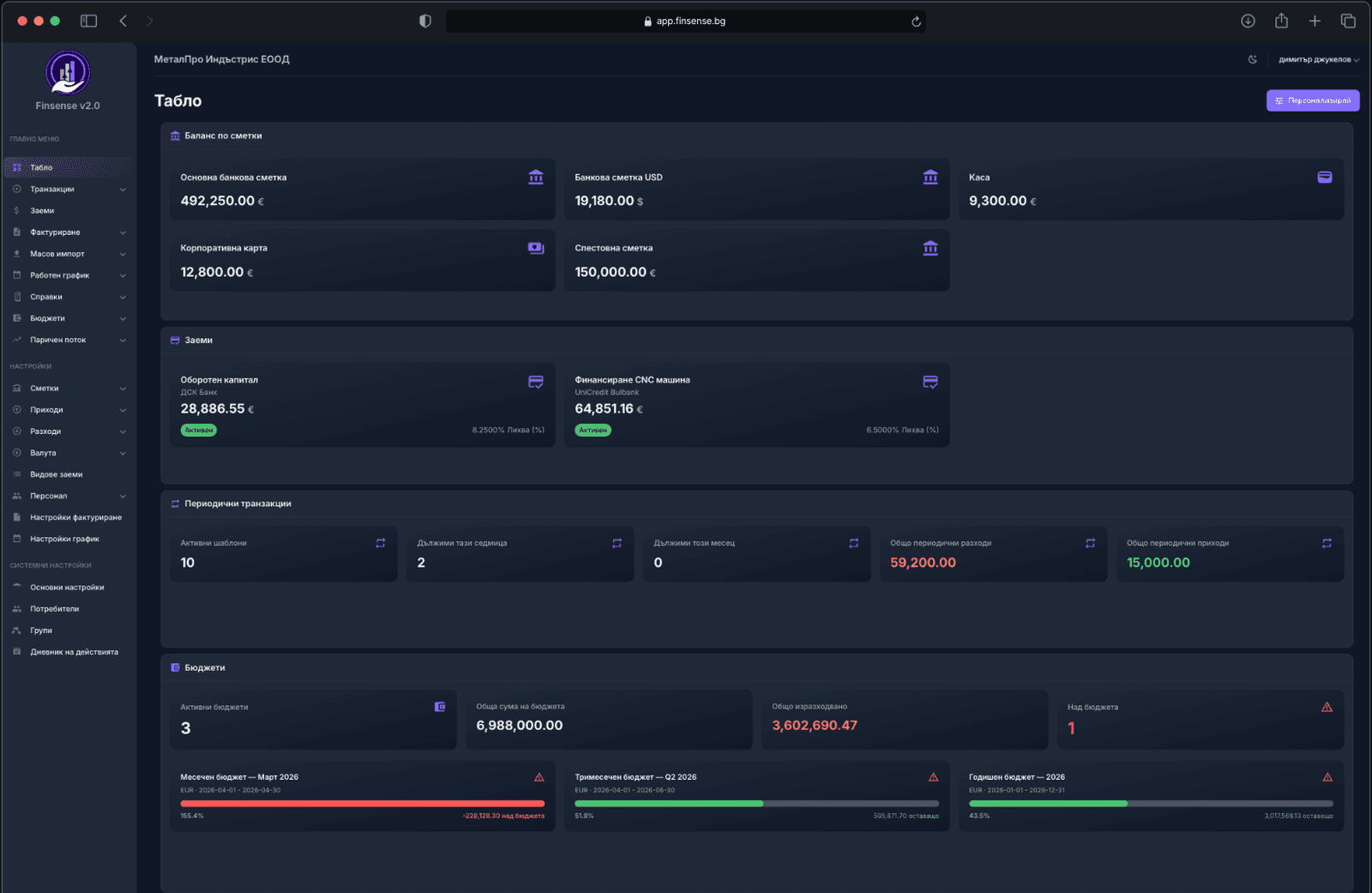Open Видове заеми settings
The height and width of the screenshot is (893, 1372).
[x=69, y=474]
